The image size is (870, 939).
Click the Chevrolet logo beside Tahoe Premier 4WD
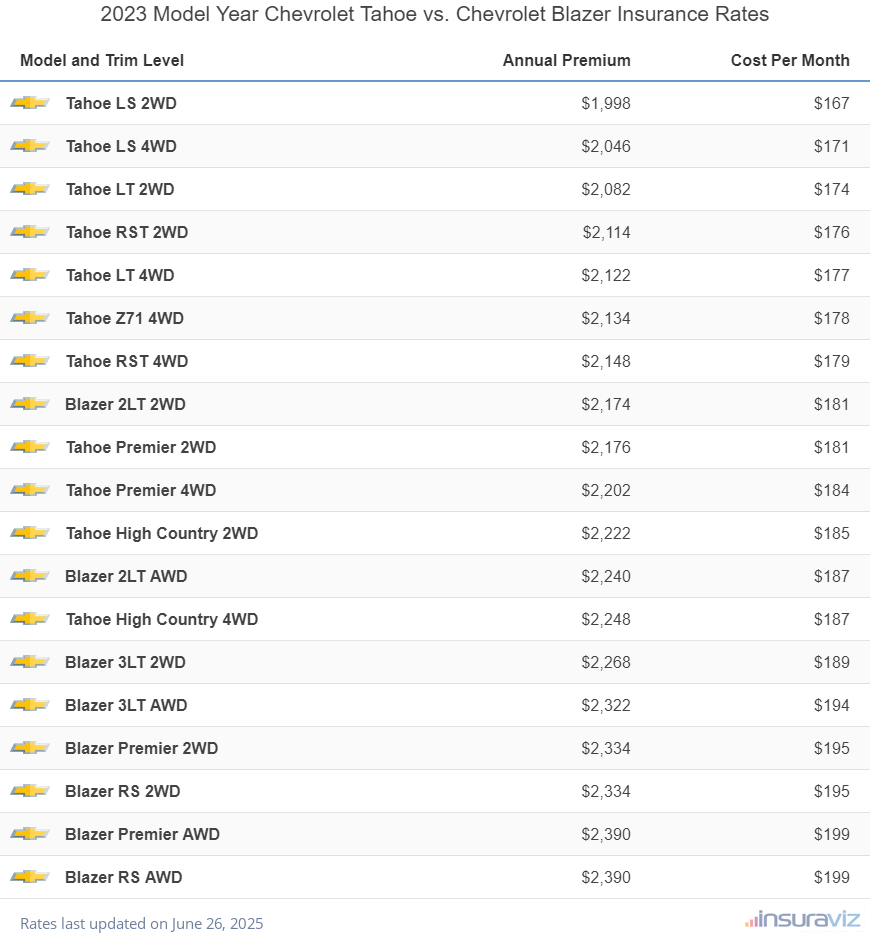click(x=29, y=490)
